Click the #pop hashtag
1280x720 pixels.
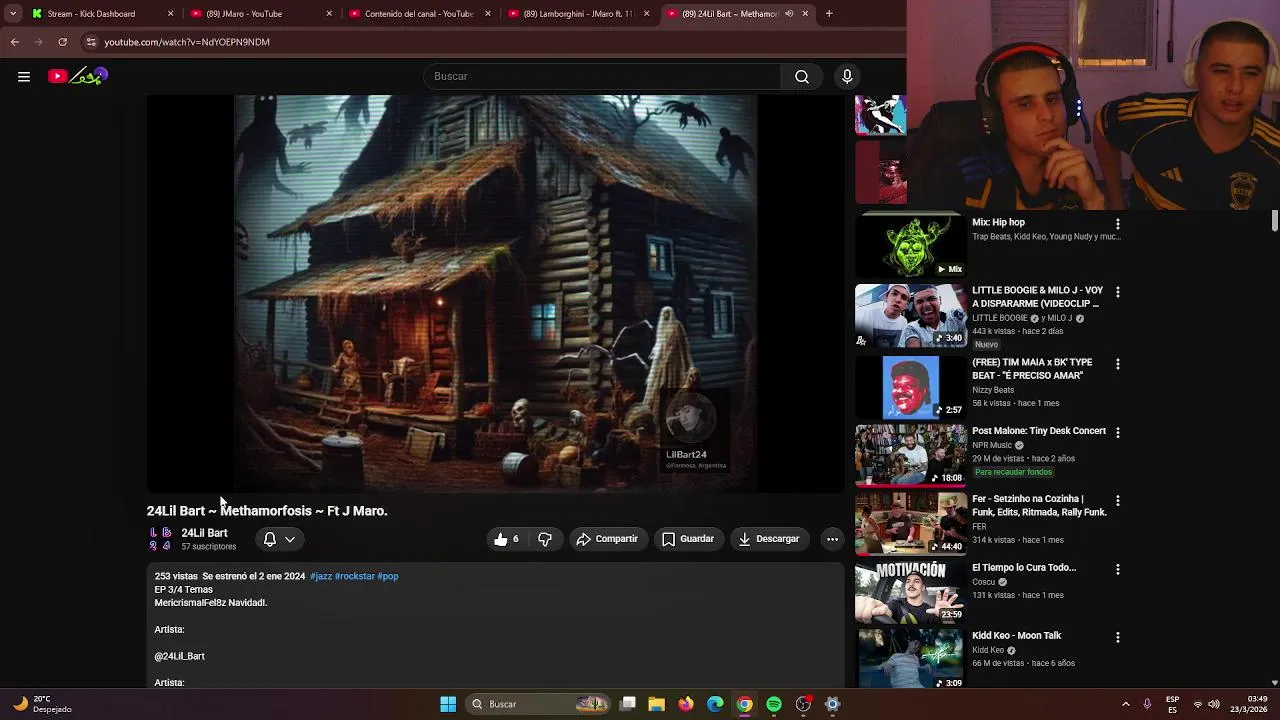click(388, 576)
